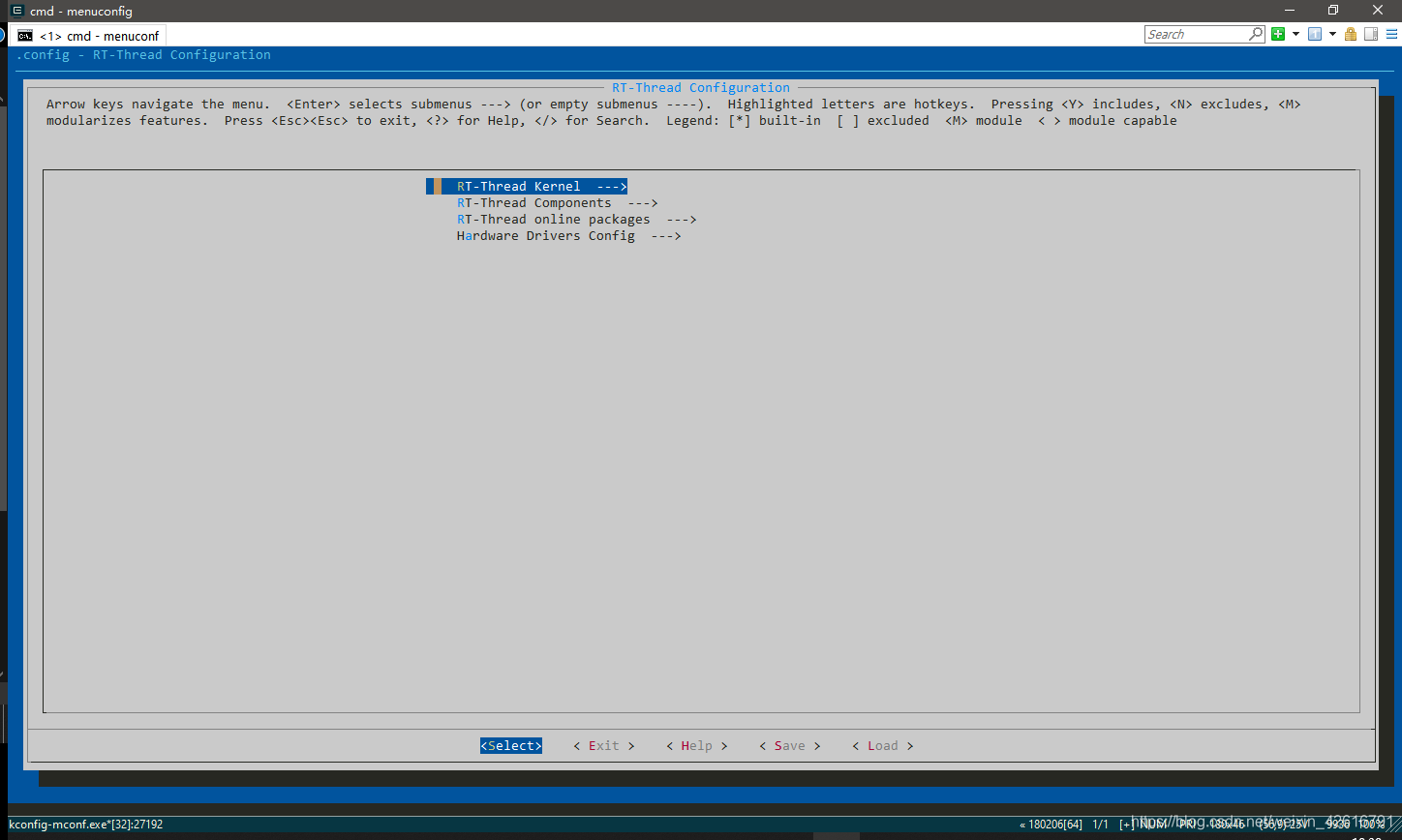Click the 100% zoom status entry

tap(1372, 825)
